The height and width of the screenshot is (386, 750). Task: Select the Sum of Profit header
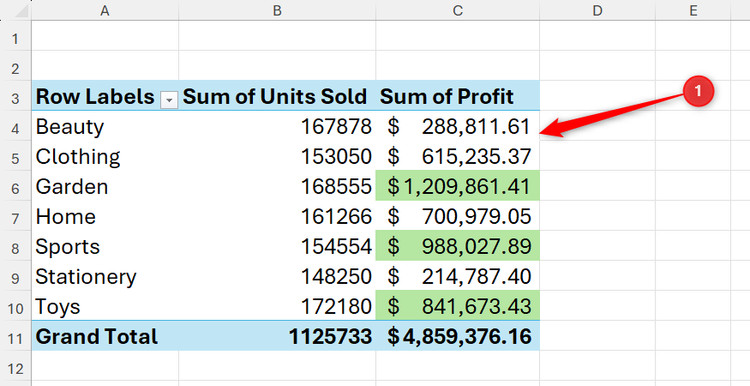coord(458,96)
